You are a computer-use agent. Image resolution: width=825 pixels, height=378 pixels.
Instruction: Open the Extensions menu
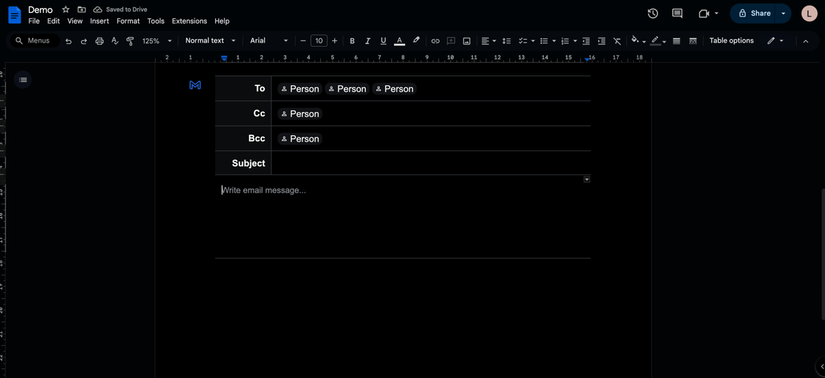(189, 21)
